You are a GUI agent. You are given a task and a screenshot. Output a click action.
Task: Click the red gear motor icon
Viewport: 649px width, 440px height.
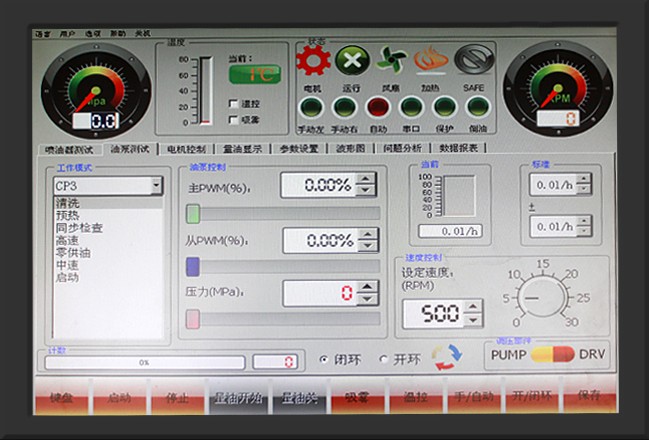coord(313,60)
